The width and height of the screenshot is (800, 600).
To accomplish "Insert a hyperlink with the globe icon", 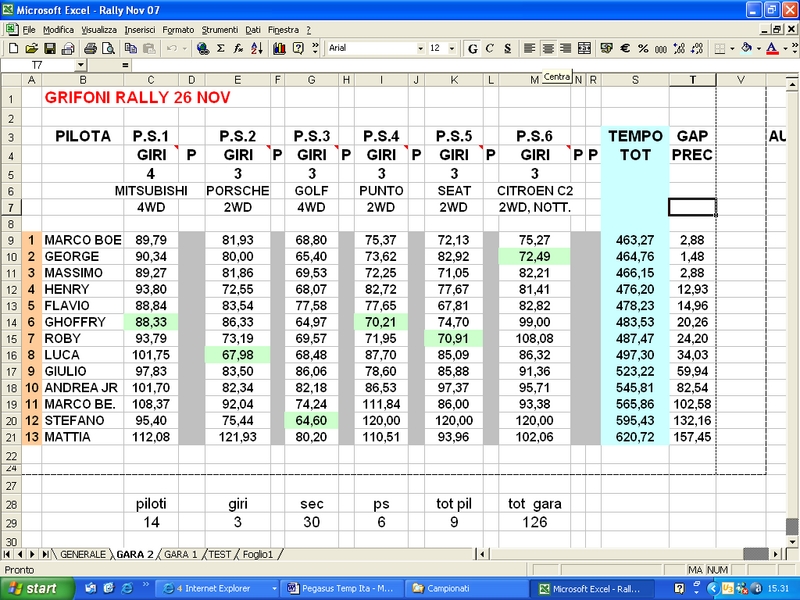I will [203, 48].
